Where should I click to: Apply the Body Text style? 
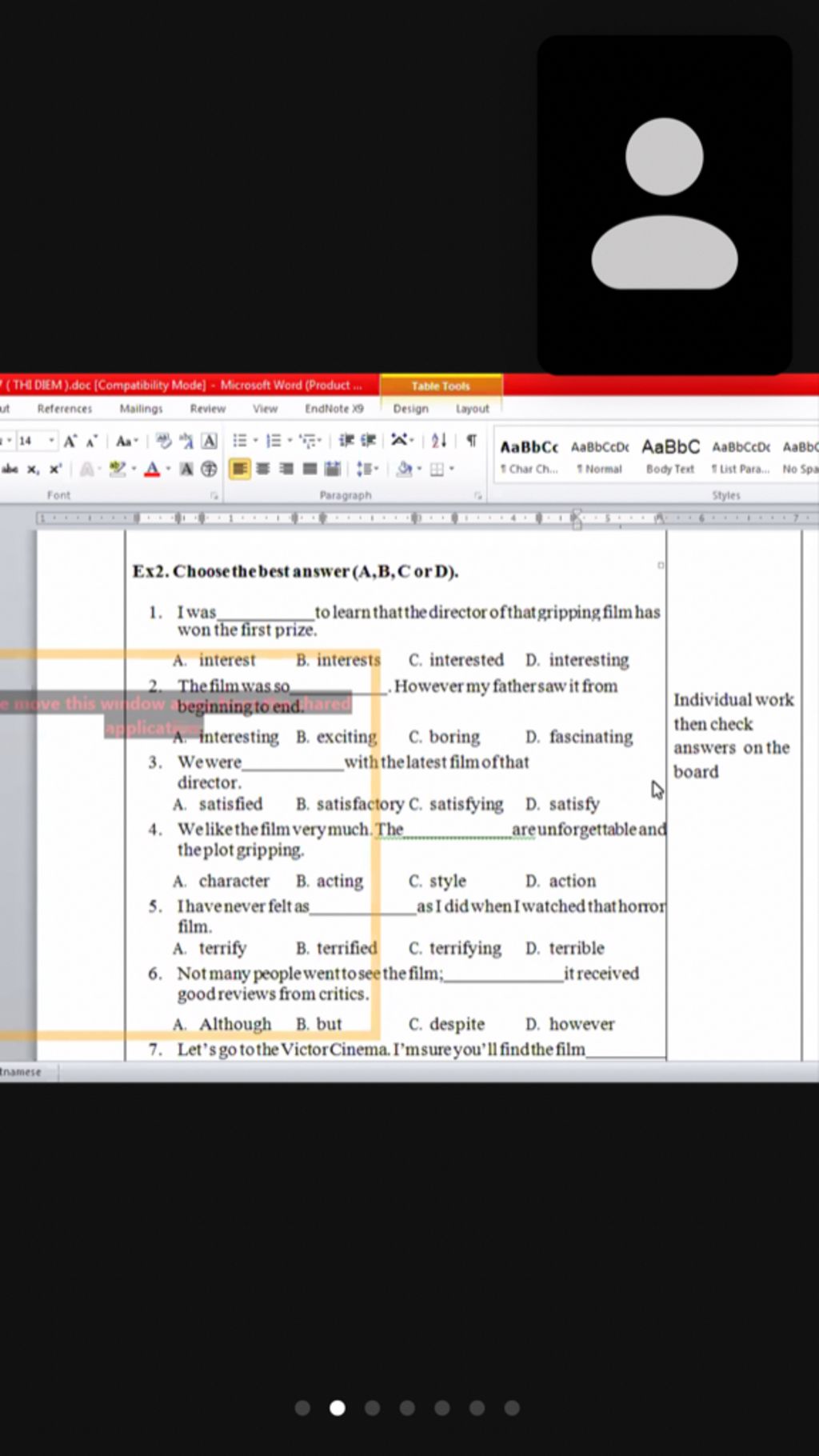pyautogui.click(x=670, y=457)
